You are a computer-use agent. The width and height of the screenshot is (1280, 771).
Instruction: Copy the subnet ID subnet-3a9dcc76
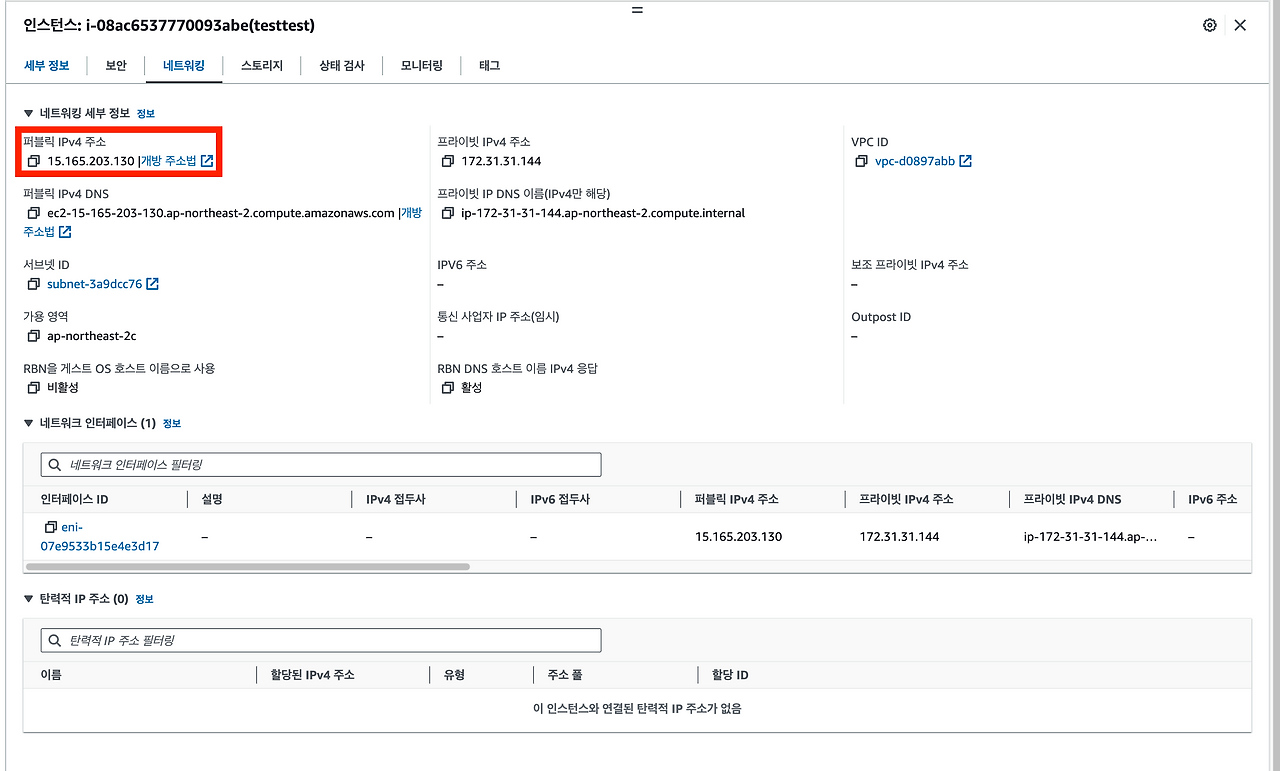(34, 284)
